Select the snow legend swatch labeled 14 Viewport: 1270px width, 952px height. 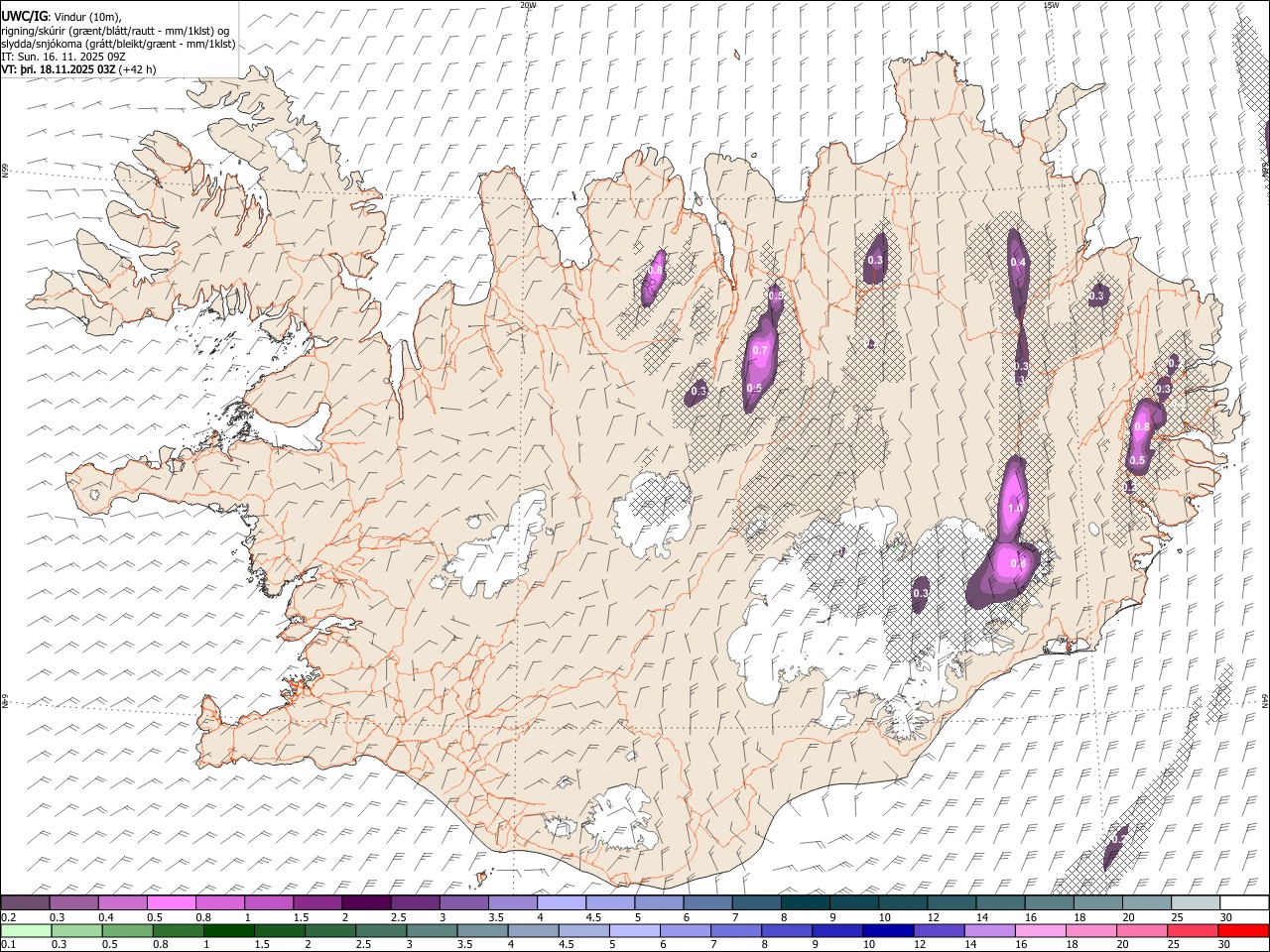click(1000, 902)
